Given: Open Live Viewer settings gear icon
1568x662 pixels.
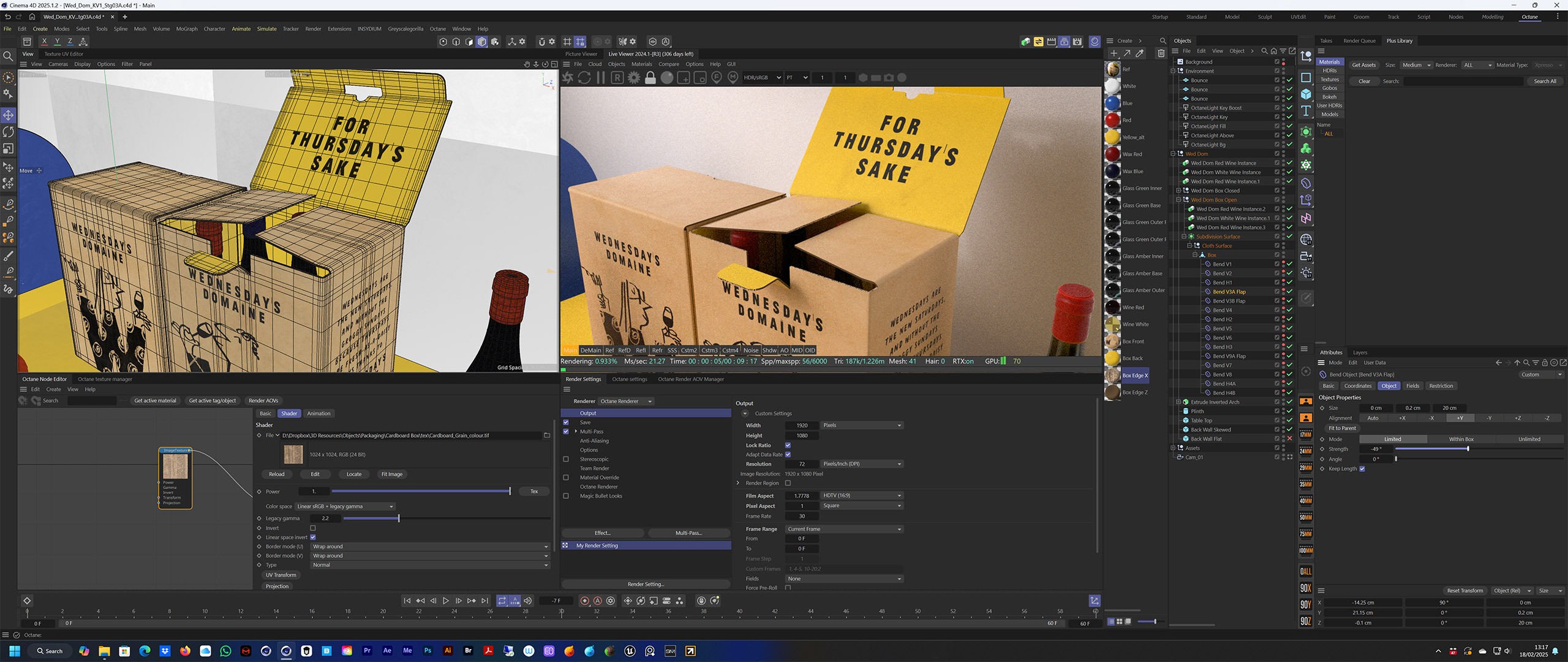Looking at the screenshot, I should pyautogui.click(x=634, y=78).
